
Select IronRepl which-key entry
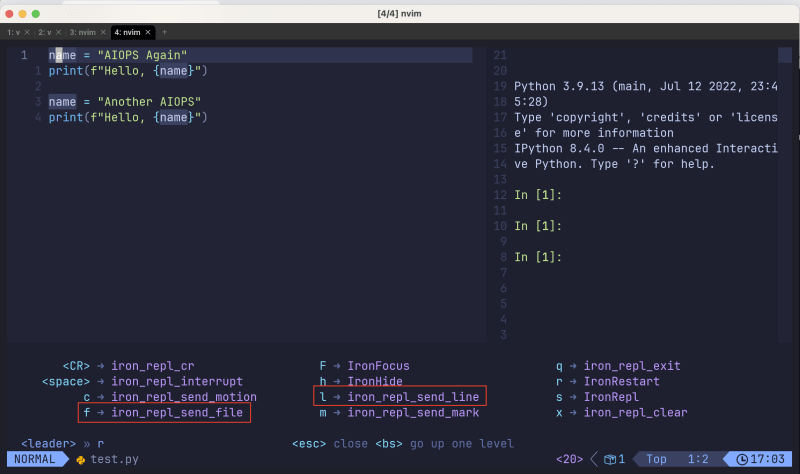tap(597, 397)
